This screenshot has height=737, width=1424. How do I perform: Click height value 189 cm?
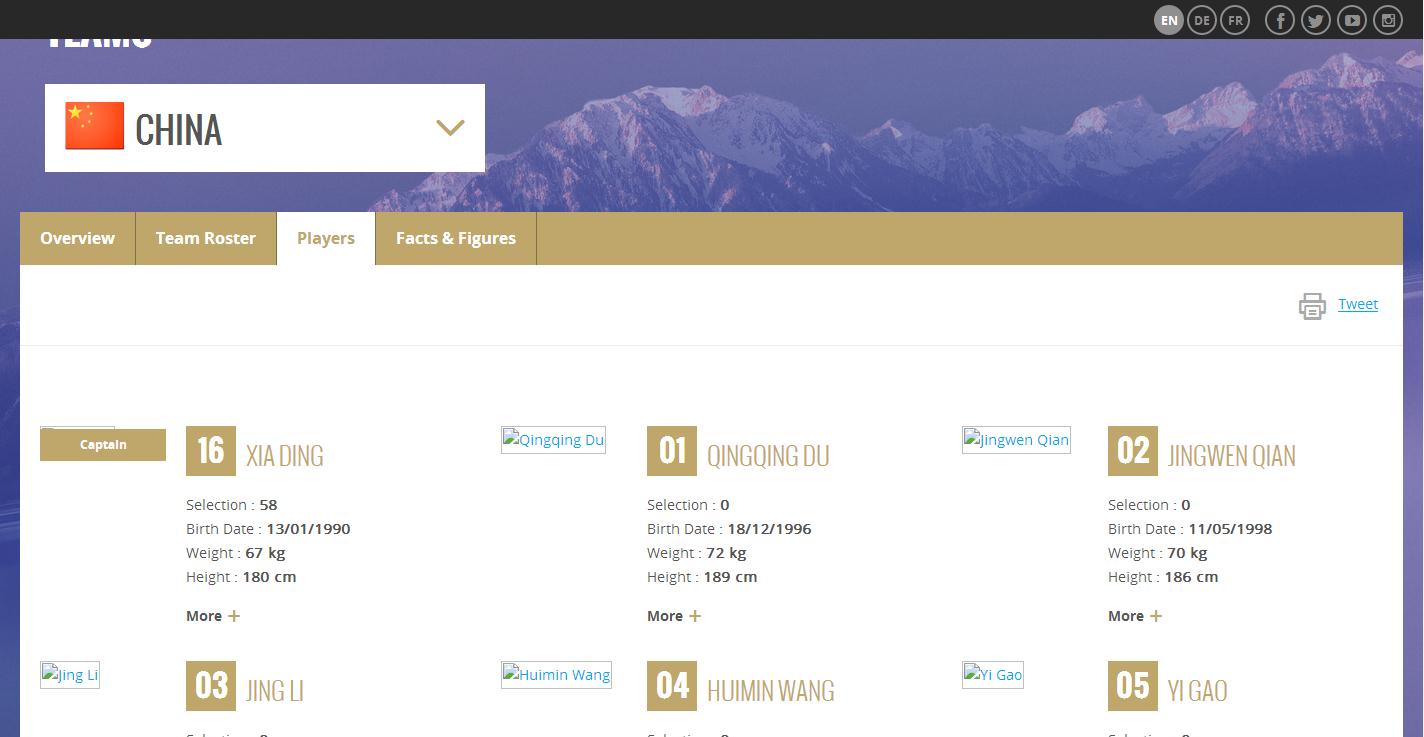pos(730,577)
